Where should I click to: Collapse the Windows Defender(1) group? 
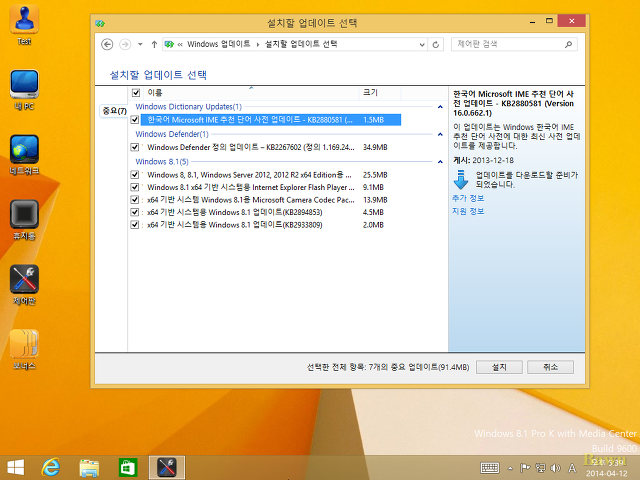pyautogui.click(x=440, y=134)
